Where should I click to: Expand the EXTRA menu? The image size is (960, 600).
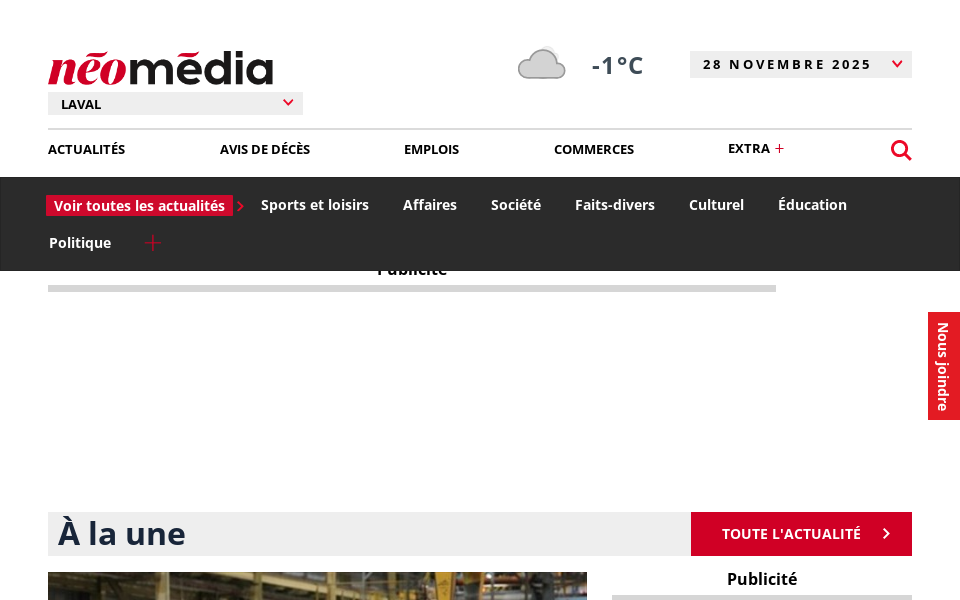point(756,149)
